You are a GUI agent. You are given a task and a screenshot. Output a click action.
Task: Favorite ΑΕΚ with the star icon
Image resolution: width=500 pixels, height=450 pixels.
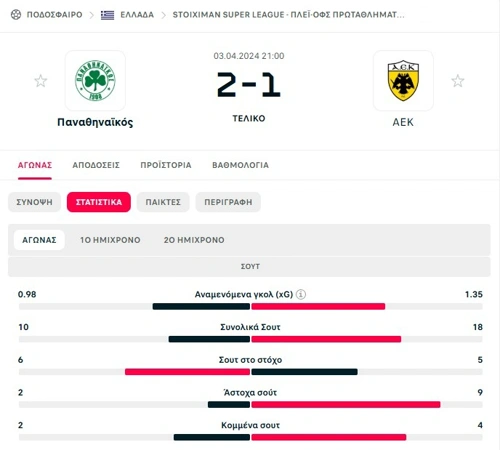click(x=458, y=81)
